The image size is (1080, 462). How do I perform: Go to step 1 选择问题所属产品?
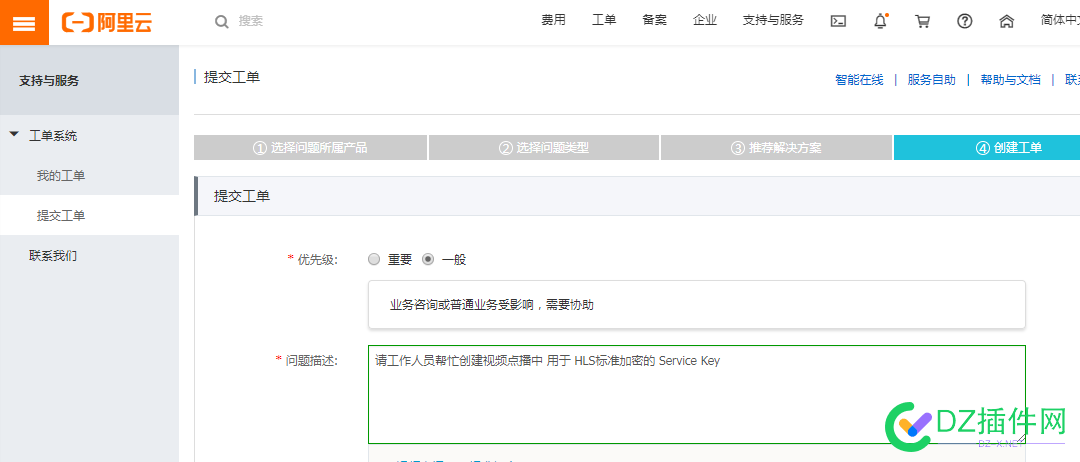click(x=311, y=147)
